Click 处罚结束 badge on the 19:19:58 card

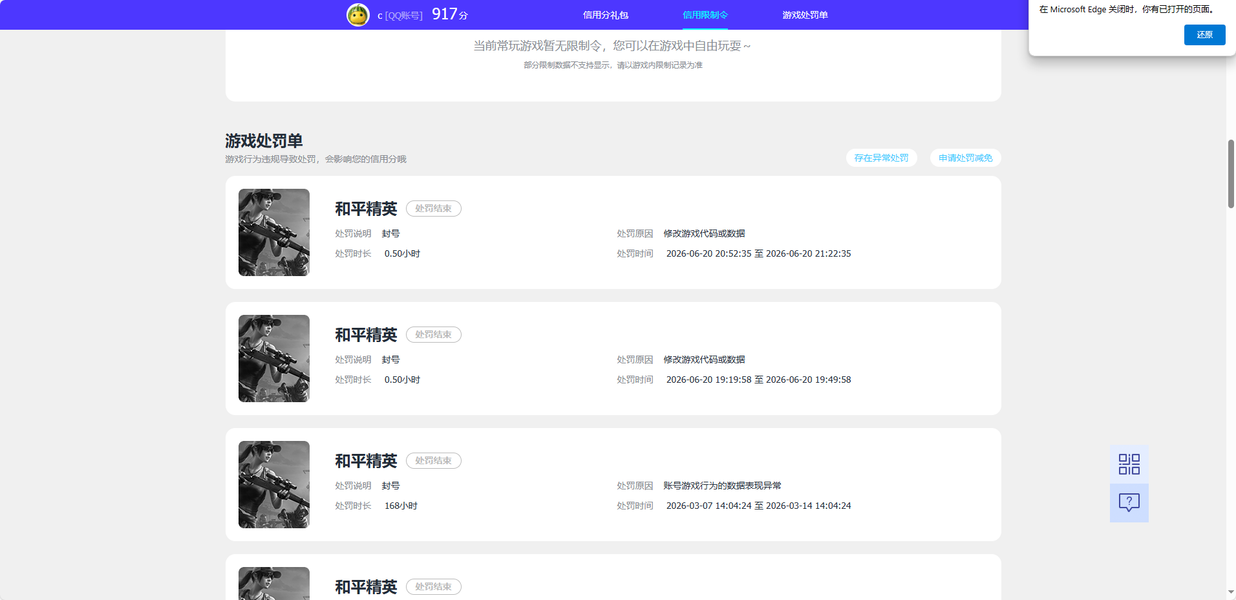coord(434,335)
